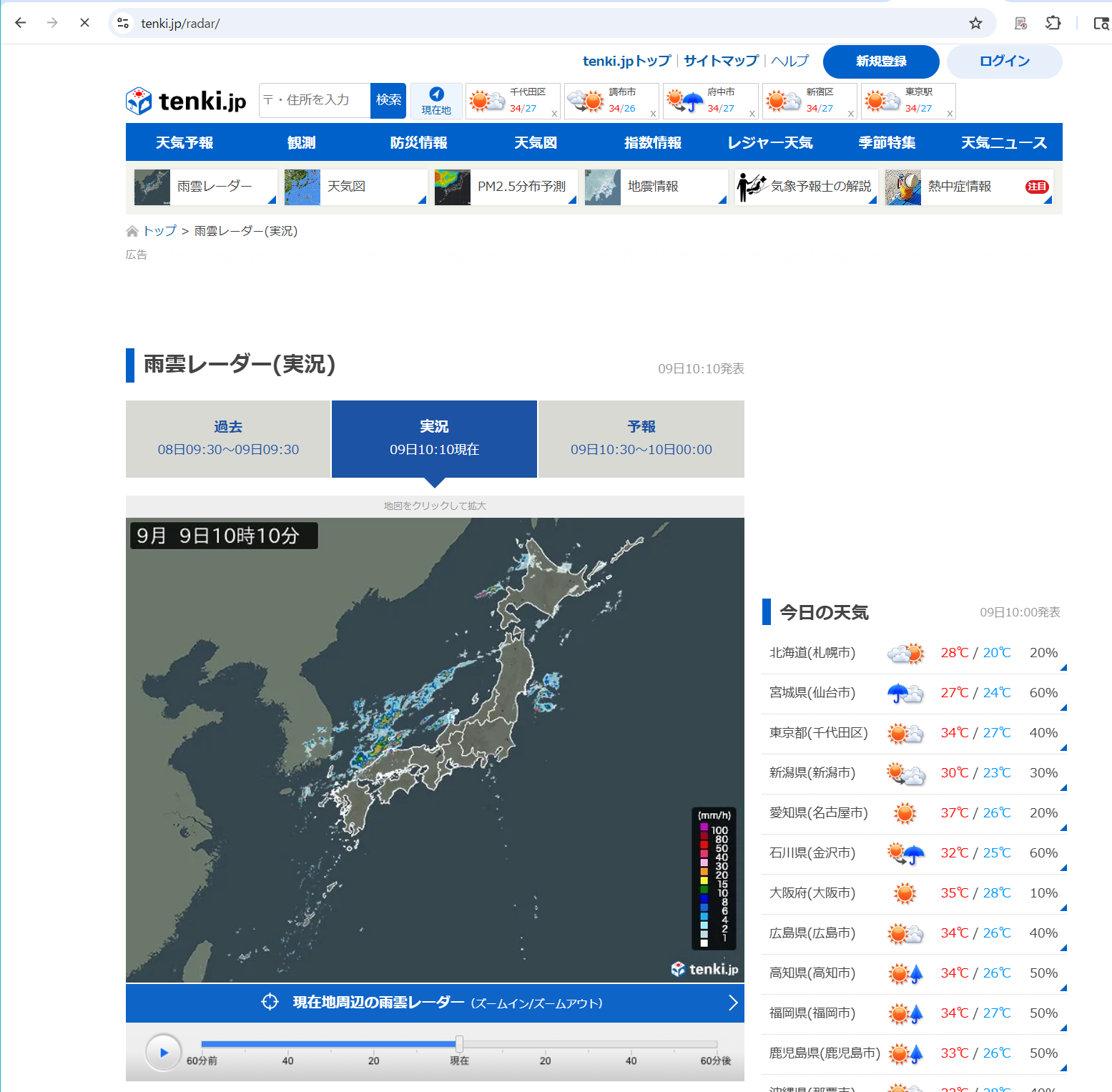This screenshot has width=1112, height=1092.
Task: Click the 新規登録 button
Action: point(880,62)
